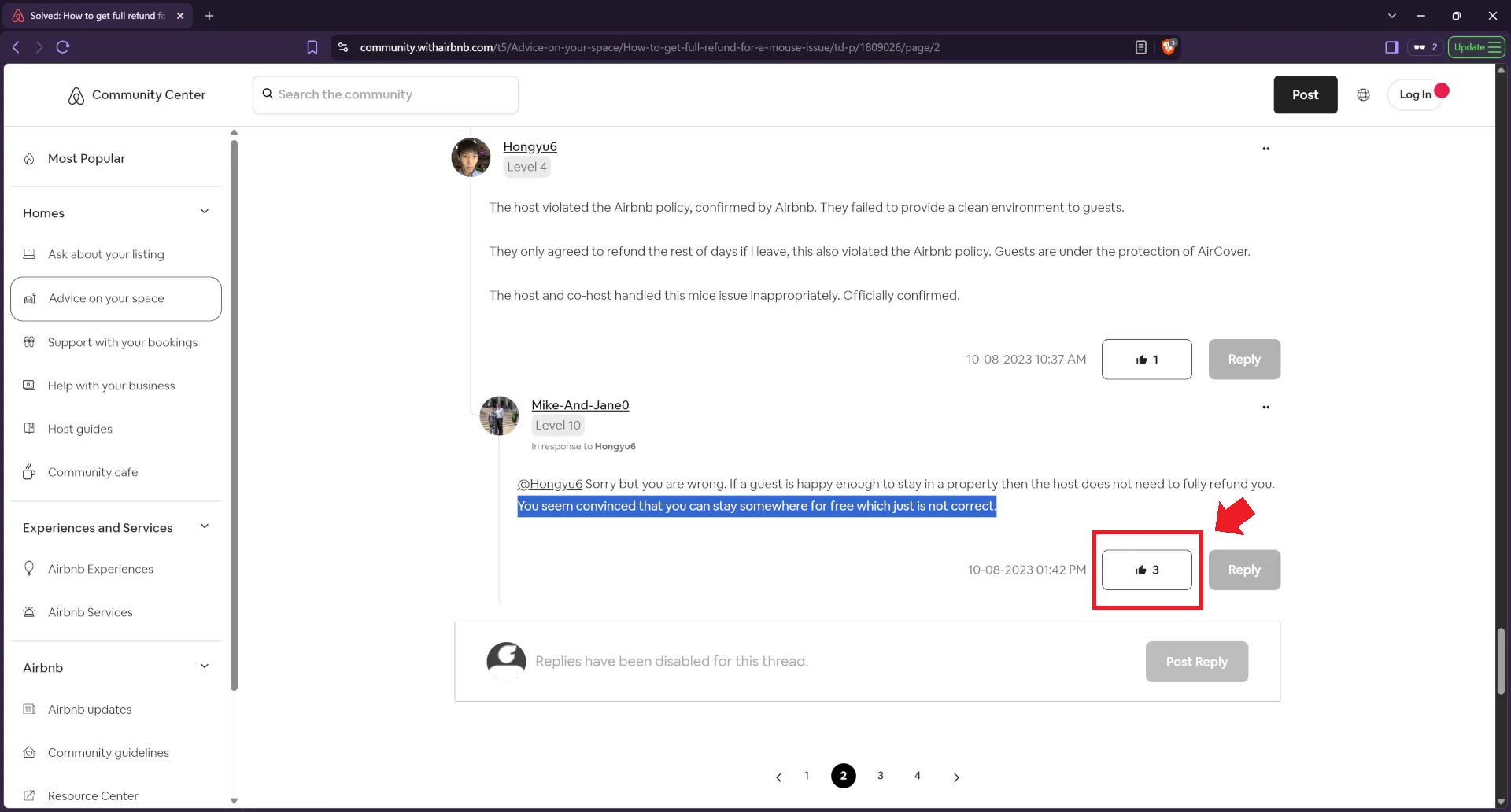Click the Airbnb updates news icon

pos(29,709)
